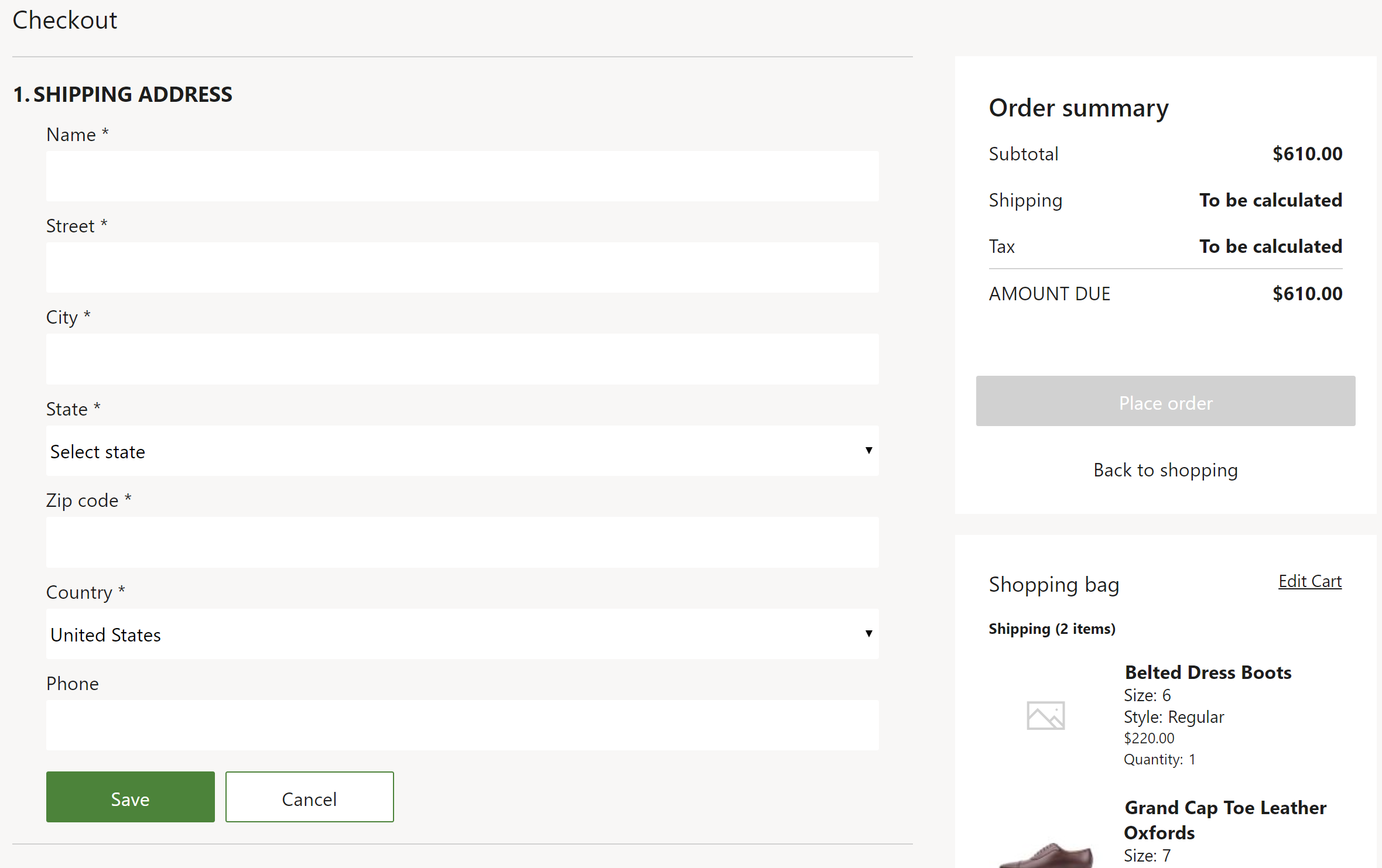
Task: Click the City input field
Action: 462,359
